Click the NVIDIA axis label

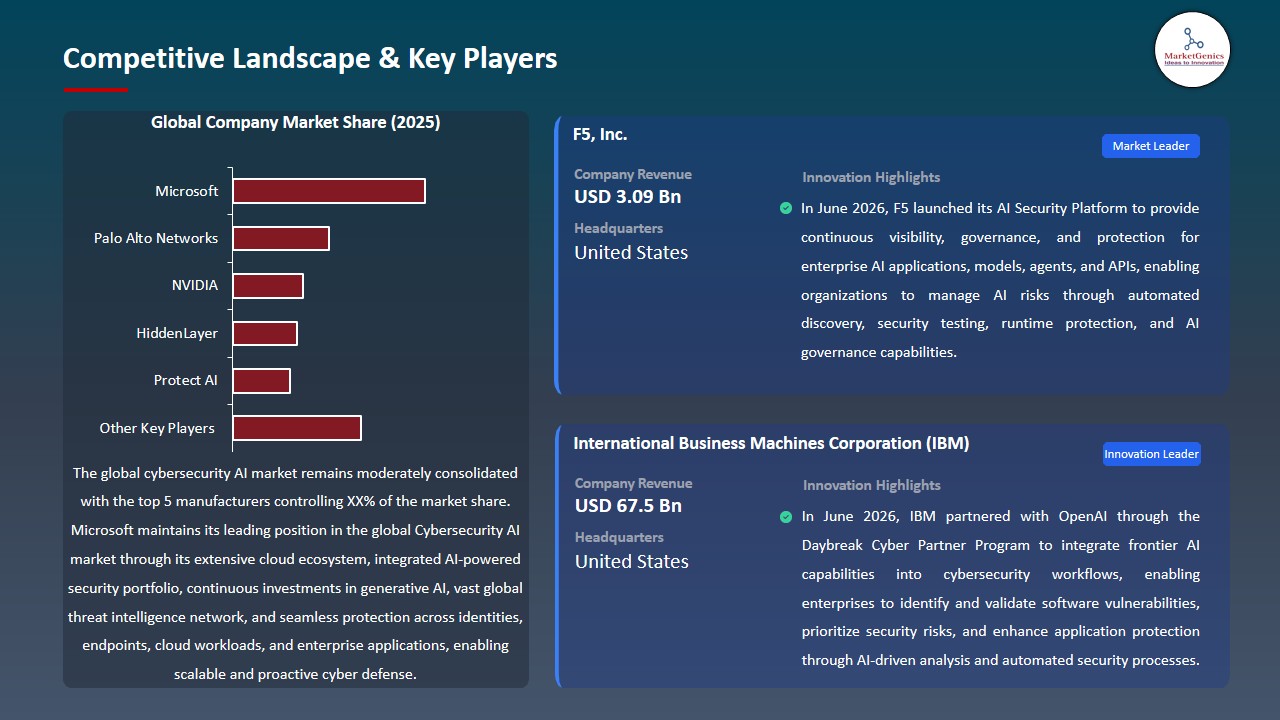[x=195, y=286]
